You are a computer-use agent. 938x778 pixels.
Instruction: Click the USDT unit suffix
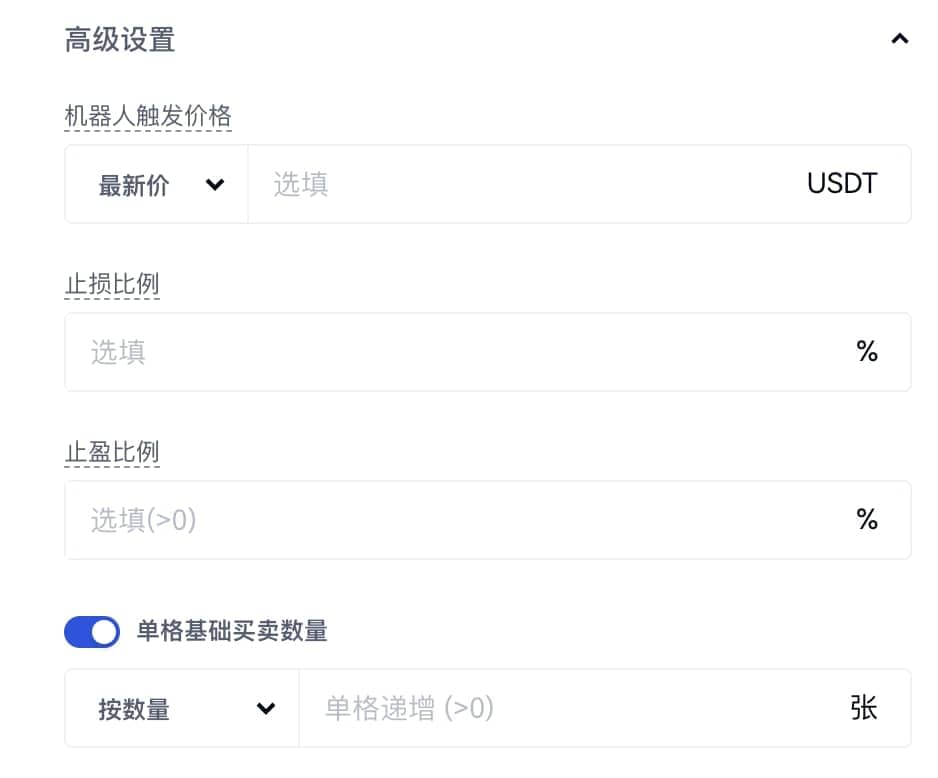(x=842, y=184)
